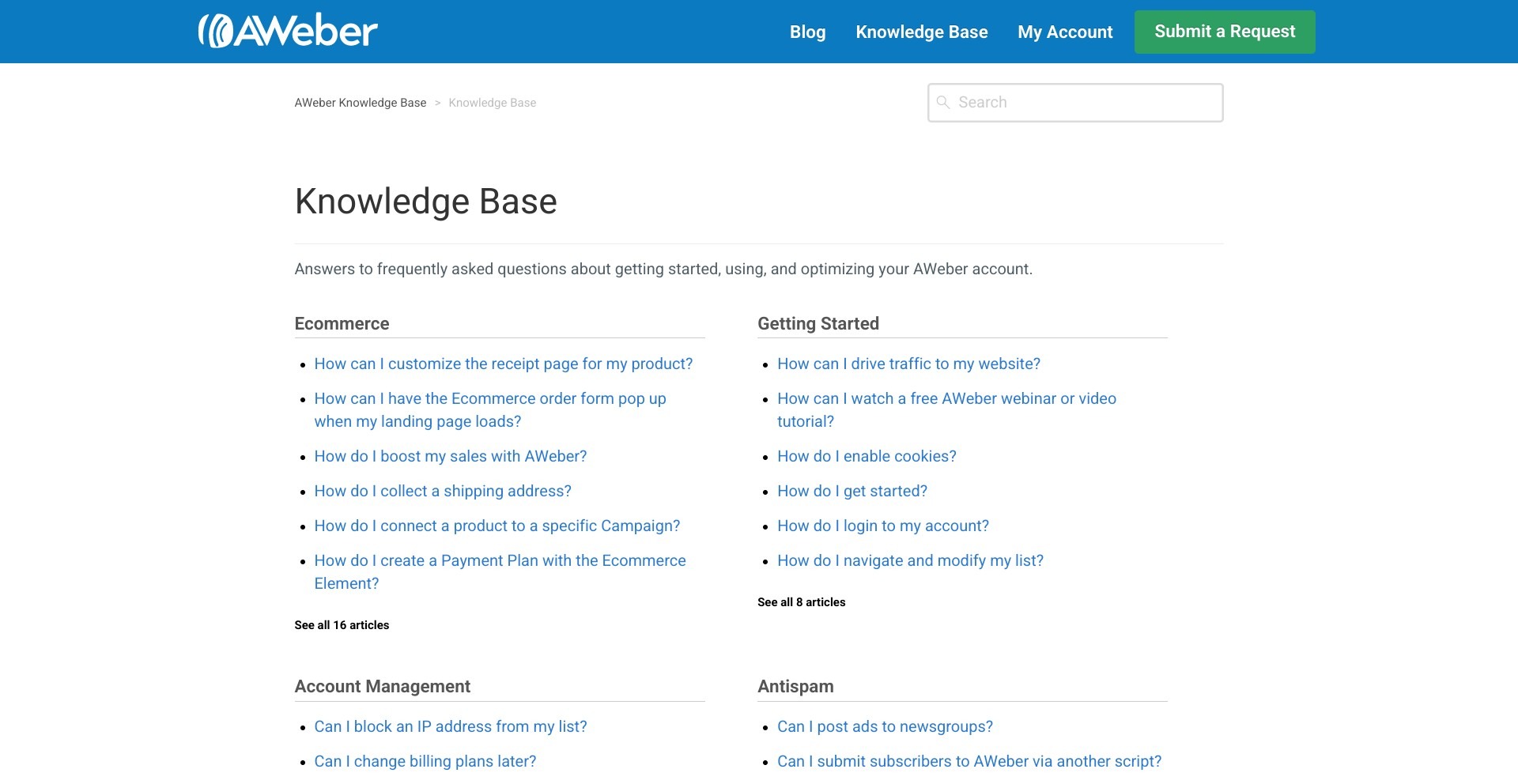
Task: Open 'Can I post ads to newsgroups?'
Action: pyautogui.click(x=885, y=726)
